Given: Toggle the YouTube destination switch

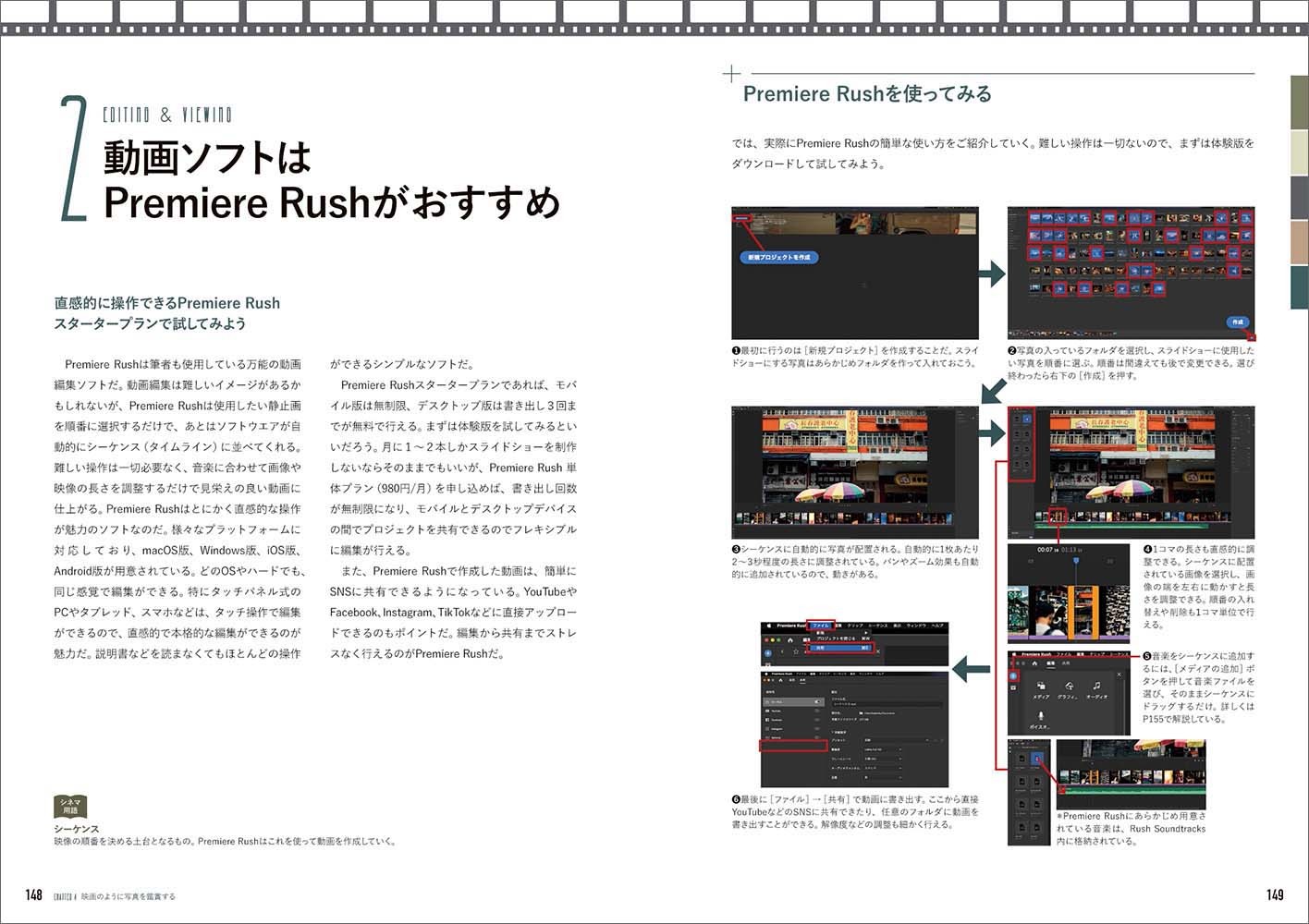Looking at the screenshot, I should point(817,711).
